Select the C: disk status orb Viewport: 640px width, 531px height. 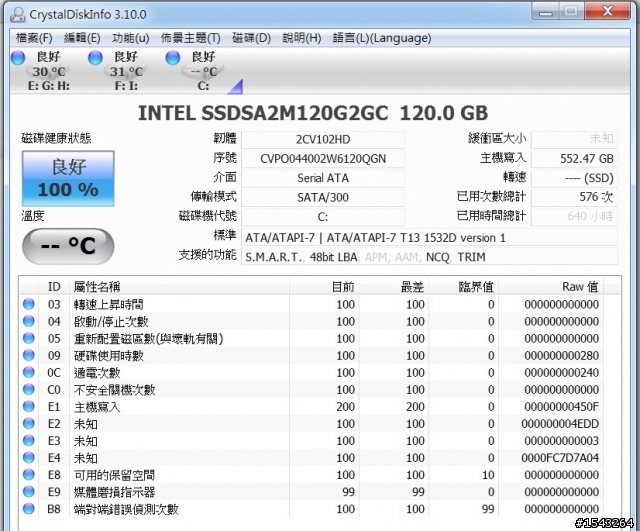pyautogui.click(x=174, y=58)
